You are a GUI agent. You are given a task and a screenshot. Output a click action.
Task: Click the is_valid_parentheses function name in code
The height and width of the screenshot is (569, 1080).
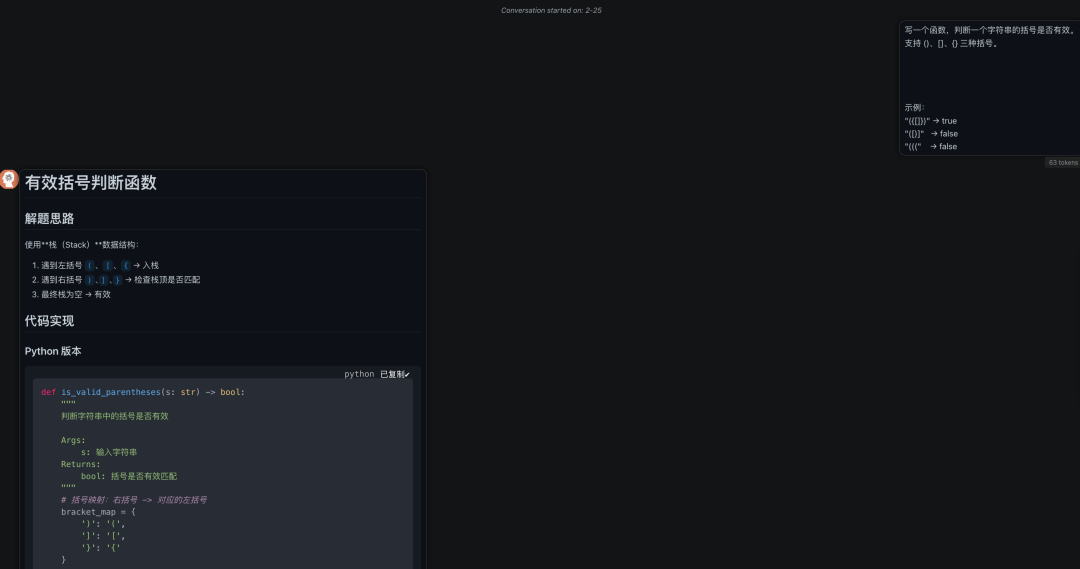click(110, 392)
